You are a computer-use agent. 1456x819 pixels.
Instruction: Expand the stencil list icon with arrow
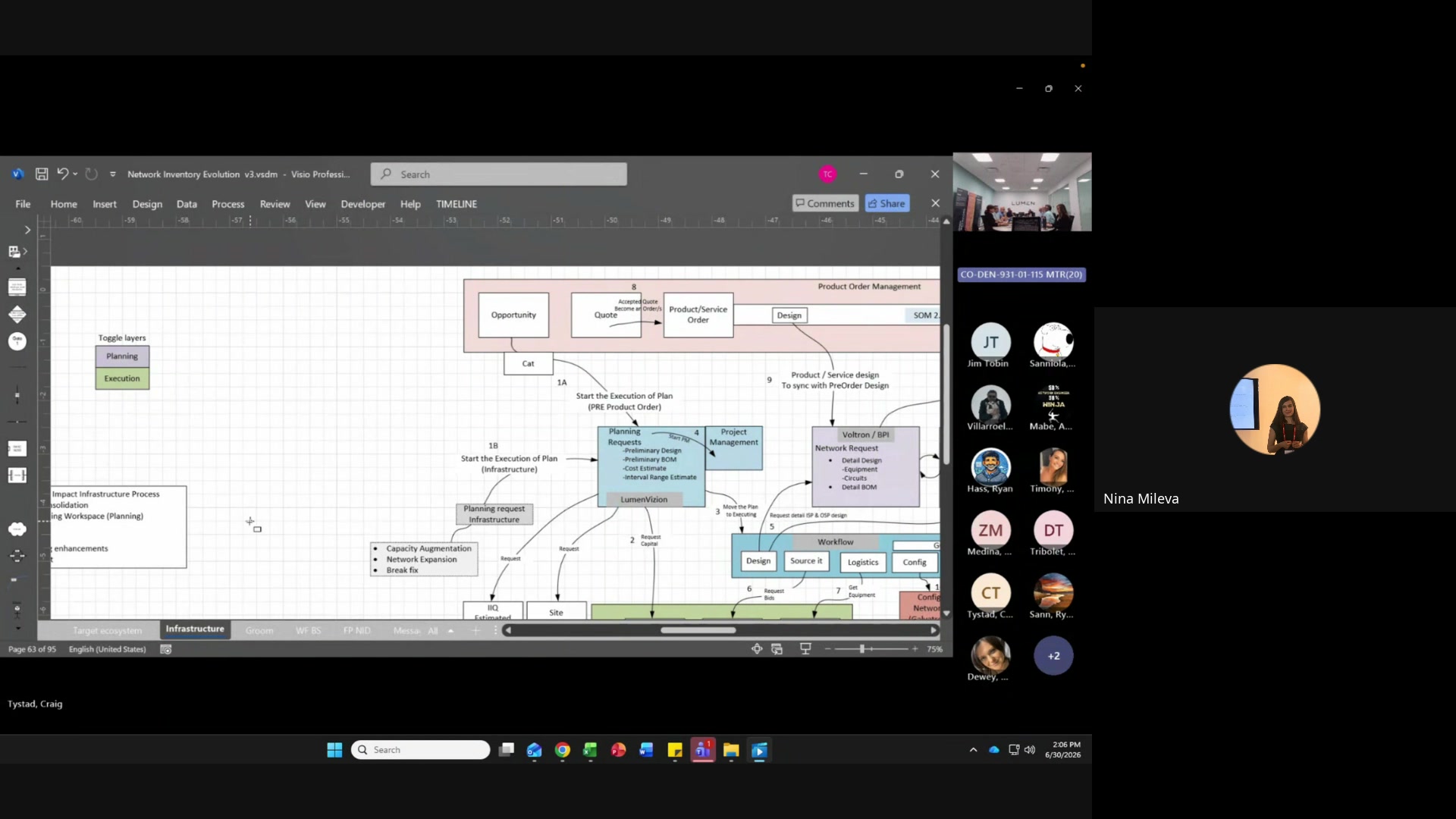coord(17,252)
